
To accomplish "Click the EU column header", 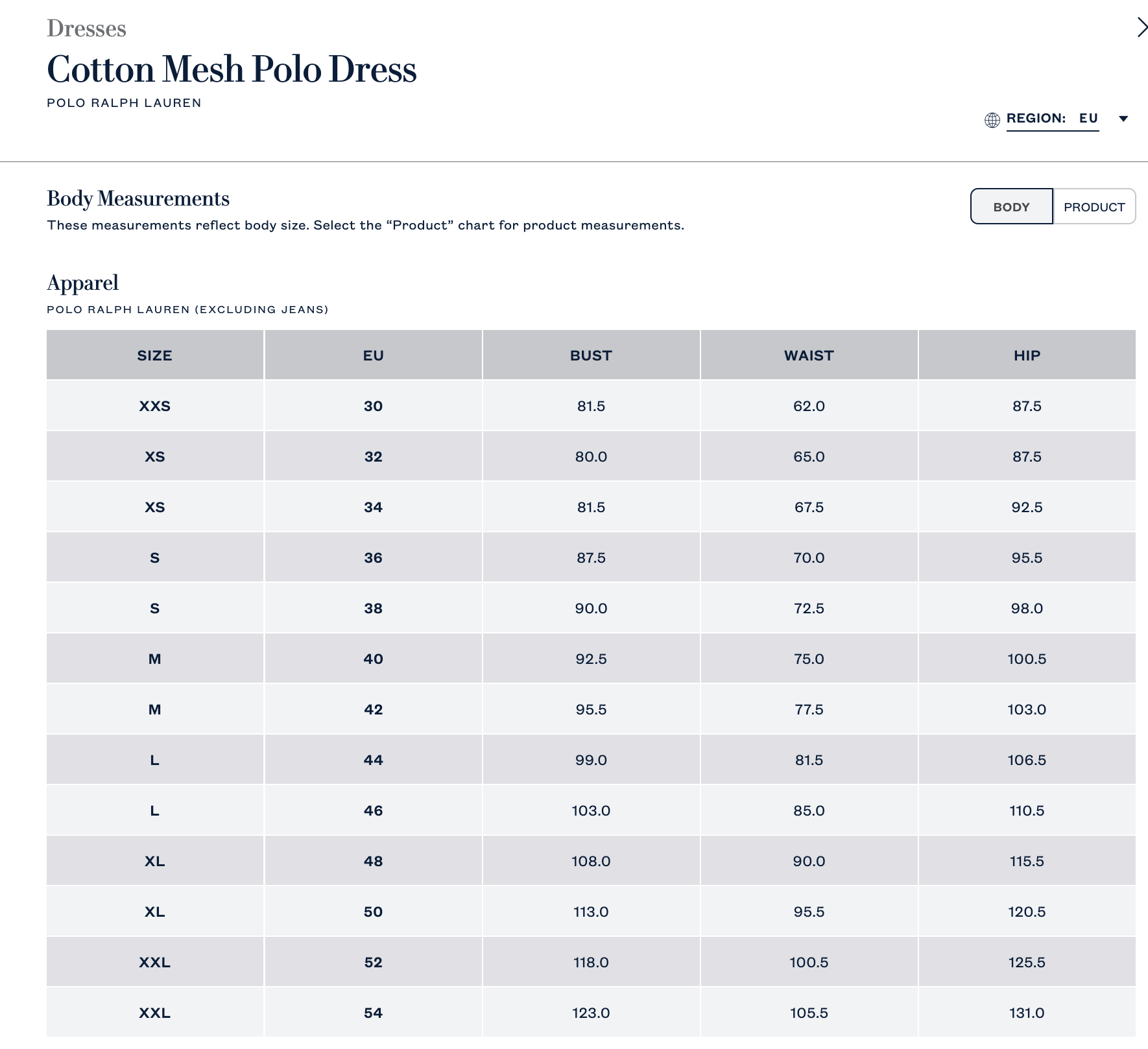I will pyautogui.click(x=373, y=355).
